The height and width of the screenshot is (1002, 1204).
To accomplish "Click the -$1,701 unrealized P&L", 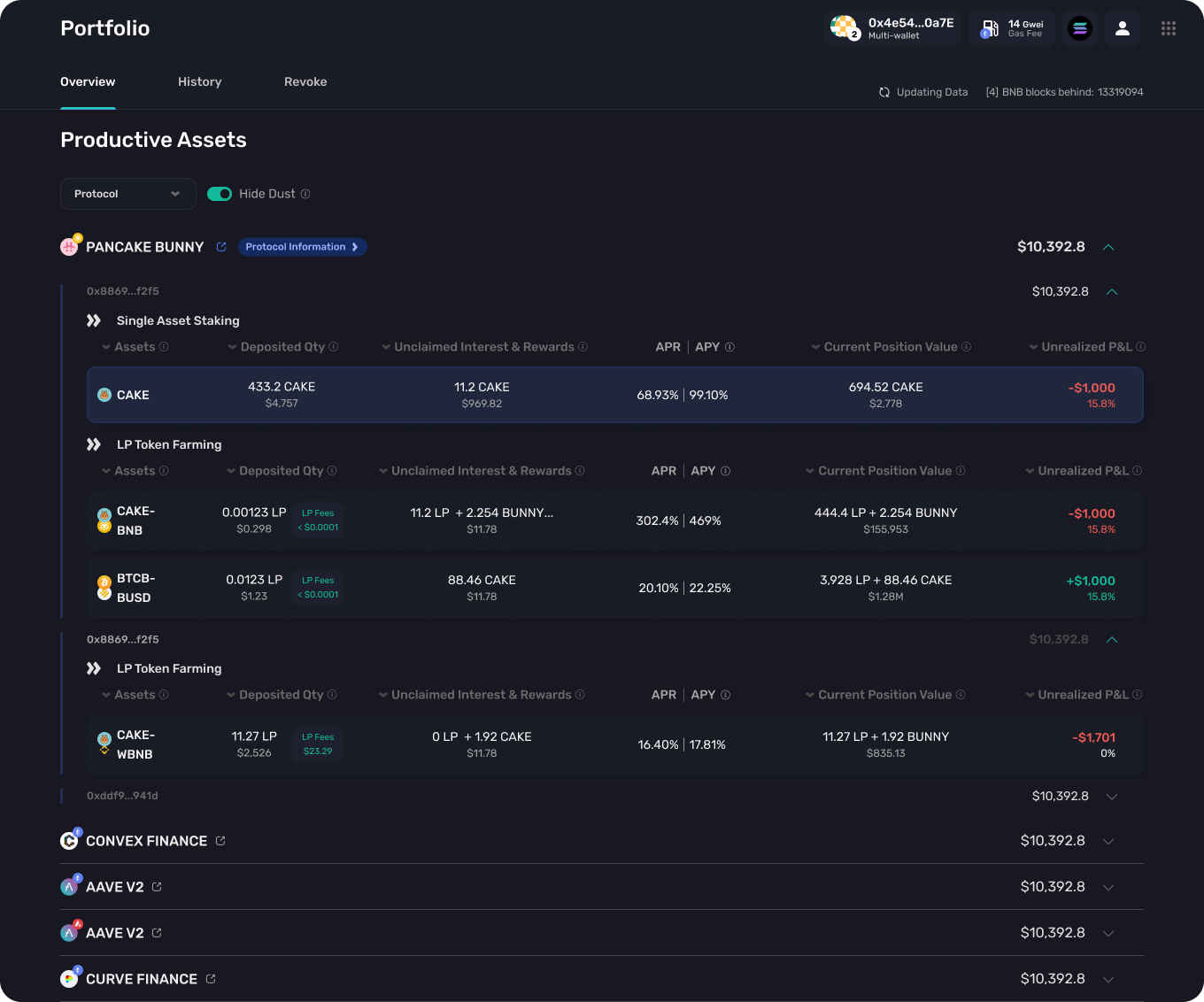I will click(1094, 737).
